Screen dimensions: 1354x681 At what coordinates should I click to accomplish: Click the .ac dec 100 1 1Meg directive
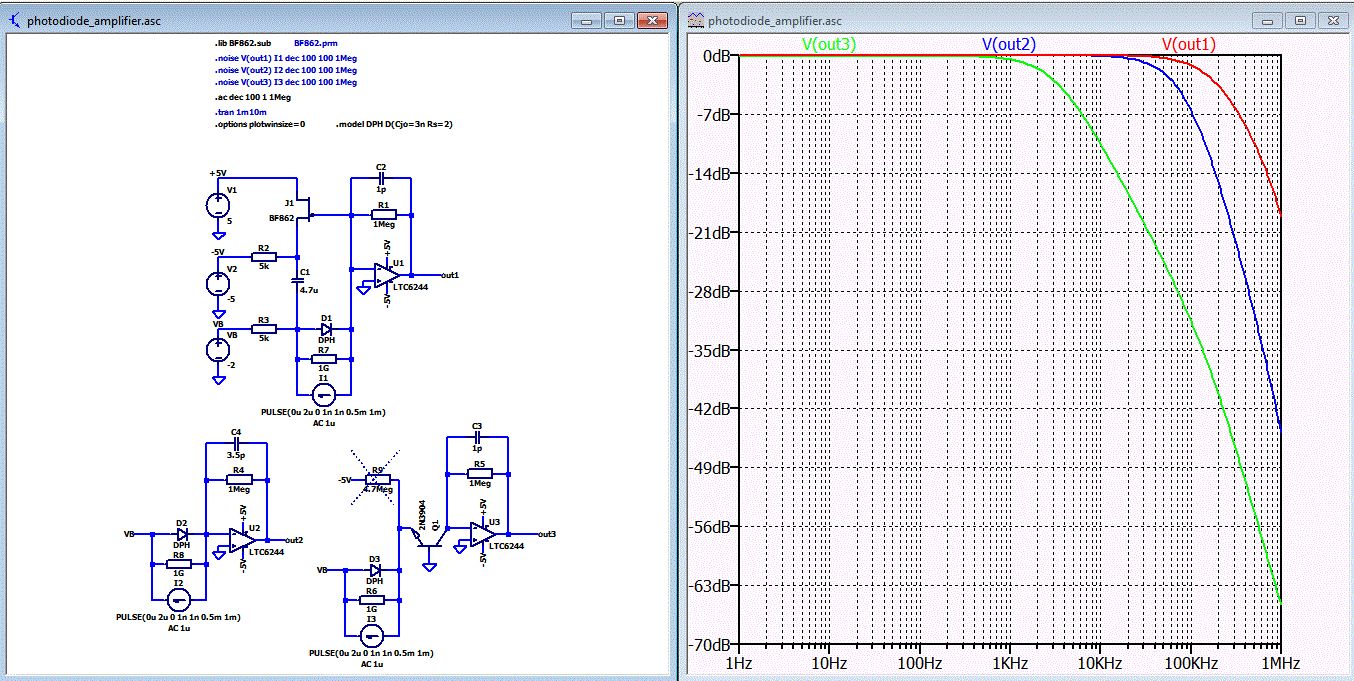point(252,98)
